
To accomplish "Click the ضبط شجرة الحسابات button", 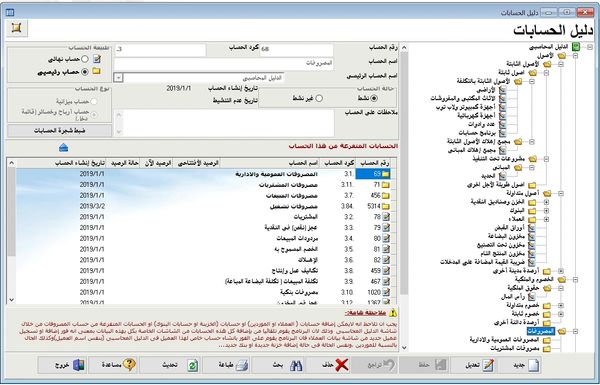I will 59,131.
